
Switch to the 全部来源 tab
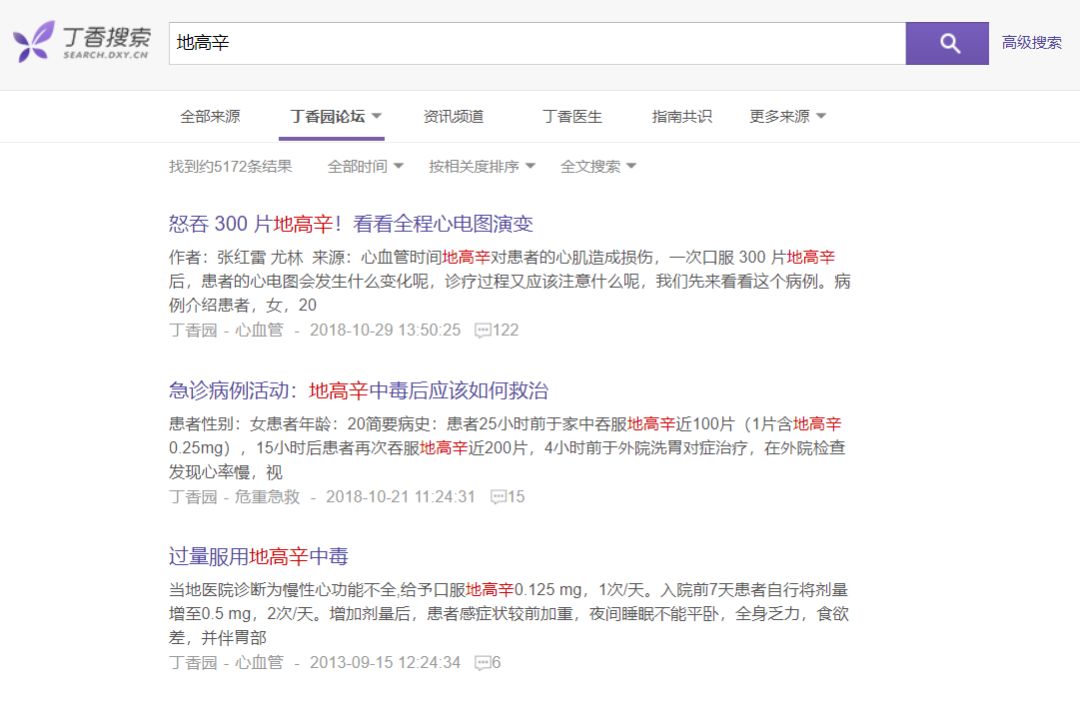click(x=210, y=116)
